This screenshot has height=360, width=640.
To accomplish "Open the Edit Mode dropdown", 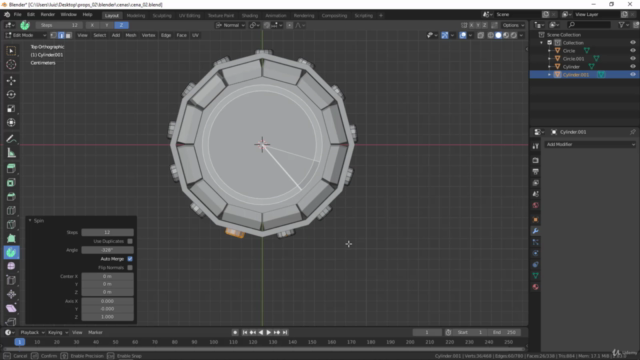I will click(x=26, y=36).
